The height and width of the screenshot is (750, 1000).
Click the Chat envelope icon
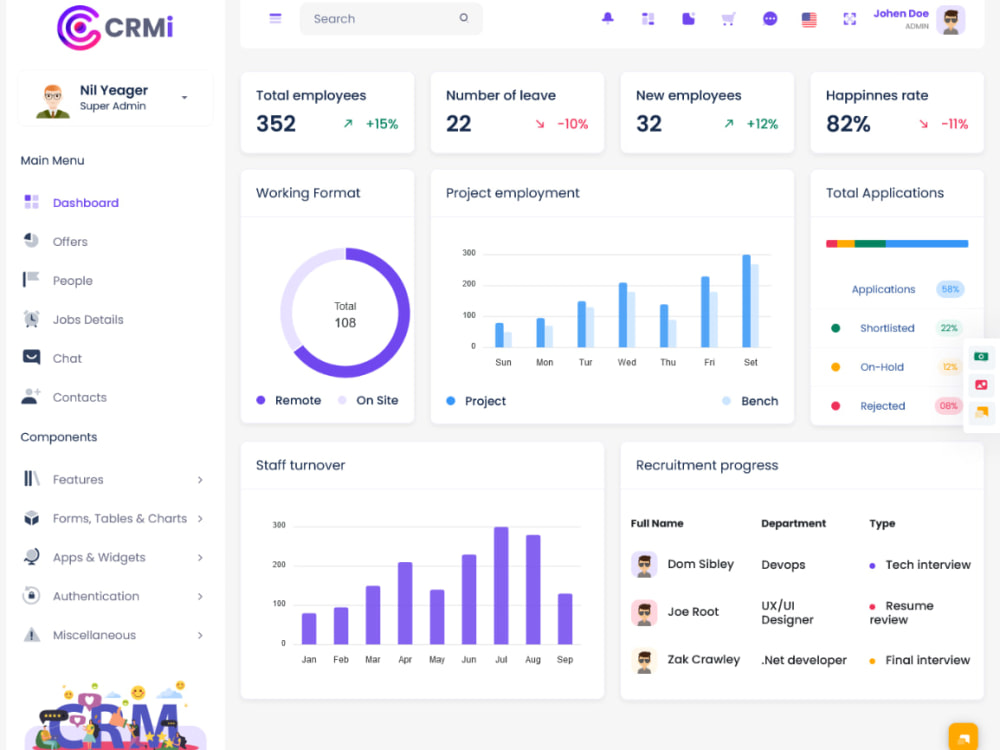(31, 357)
